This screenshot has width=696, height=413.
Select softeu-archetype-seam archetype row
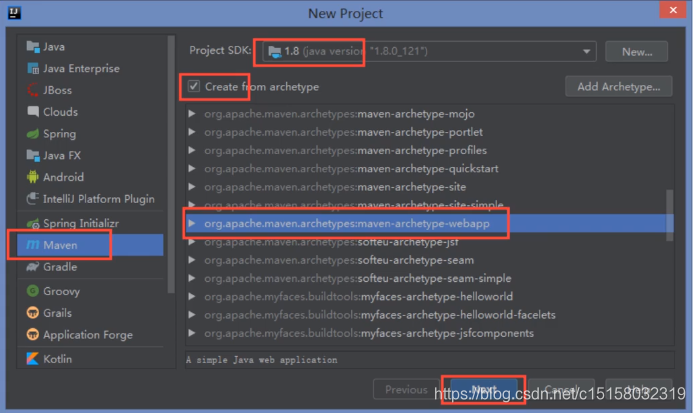click(x=429, y=260)
